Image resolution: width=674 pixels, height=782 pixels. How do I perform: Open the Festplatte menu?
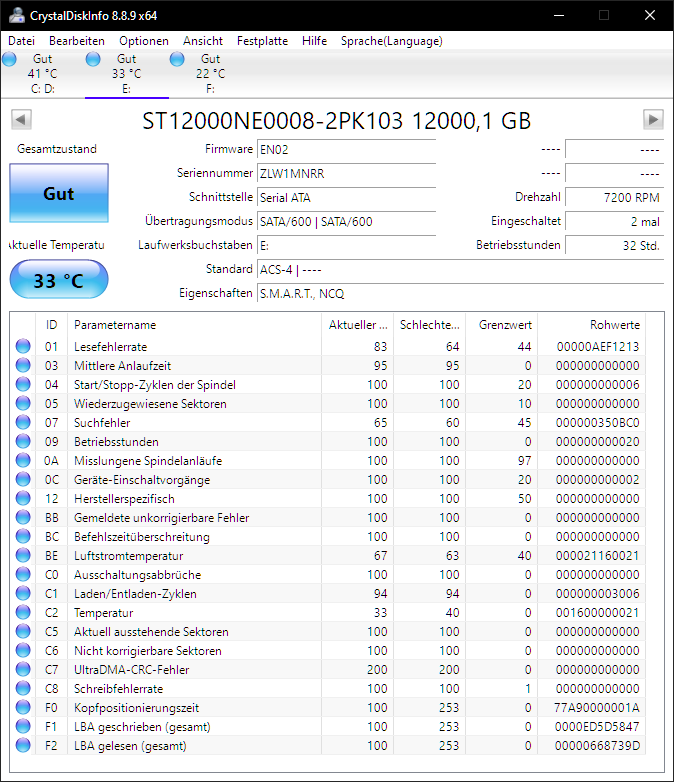coord(262,41)
